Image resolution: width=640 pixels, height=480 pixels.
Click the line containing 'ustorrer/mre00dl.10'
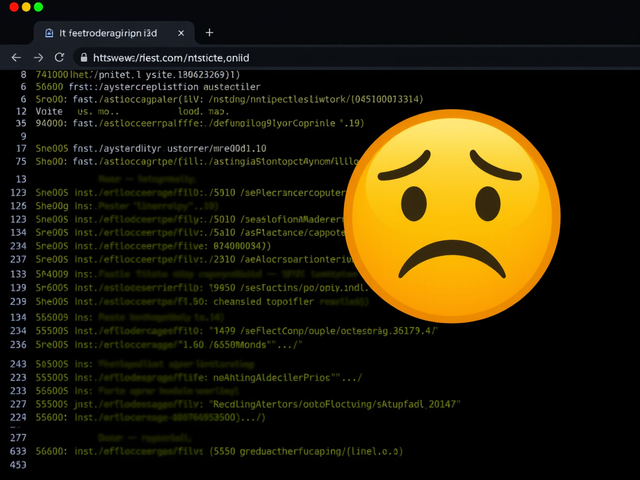[x=151, y=149]
